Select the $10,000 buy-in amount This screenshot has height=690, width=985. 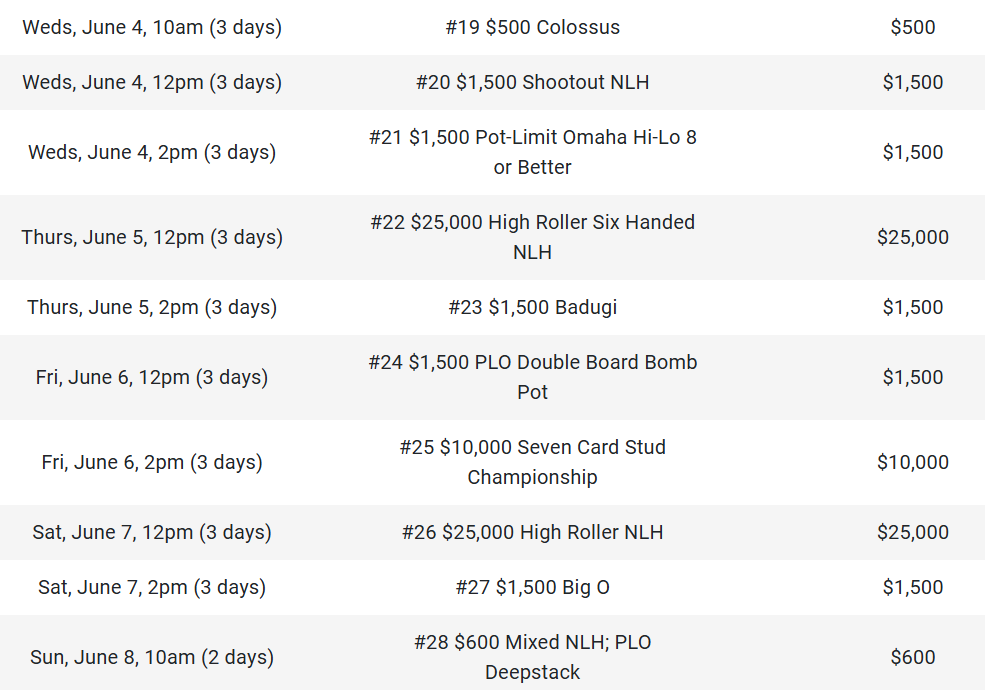tap(912, 462)
